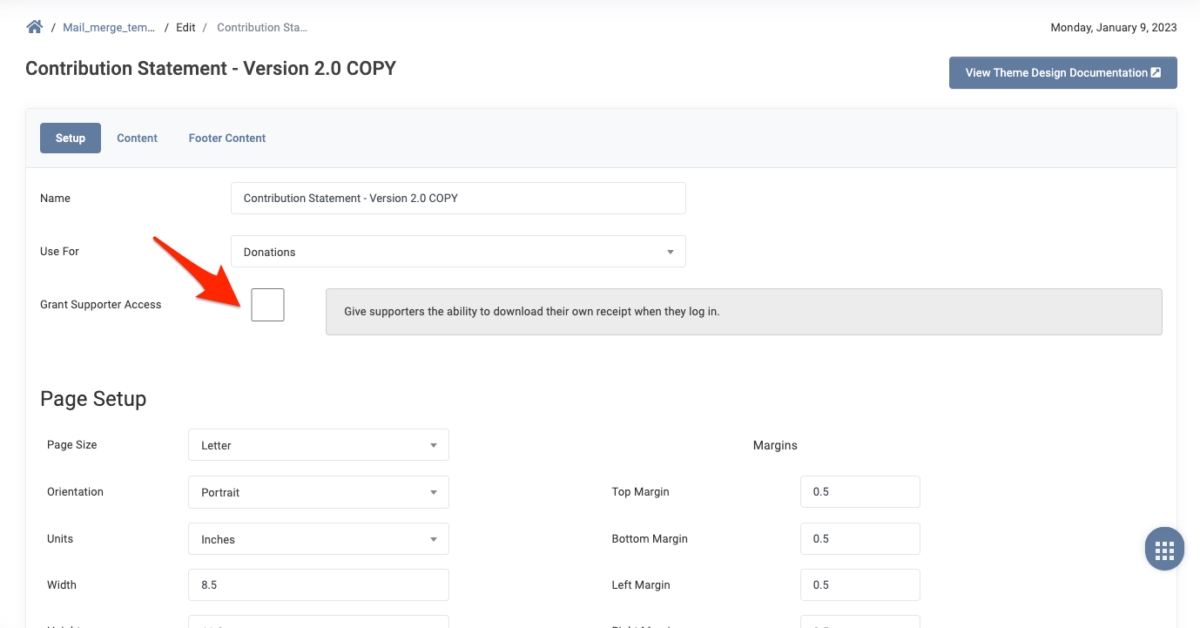Click the external-link icon on the documentation button
Image resolution: width=1200 pixels, height=628 pixels.
coord(1158,72)
